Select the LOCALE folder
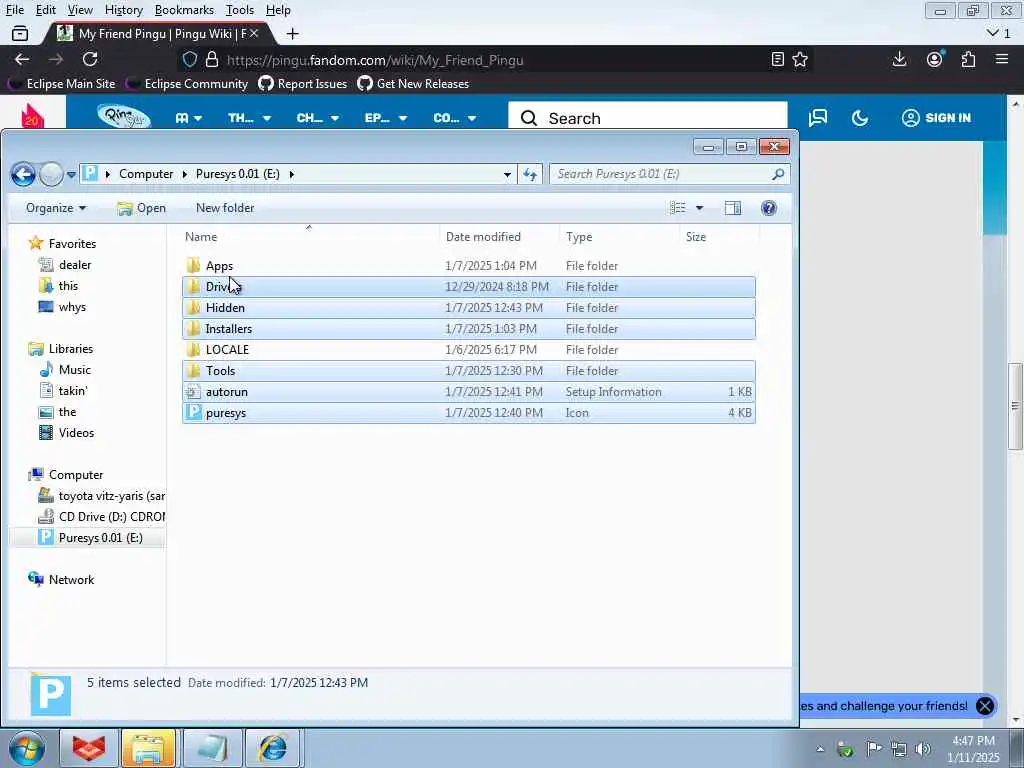 [227, 349]
